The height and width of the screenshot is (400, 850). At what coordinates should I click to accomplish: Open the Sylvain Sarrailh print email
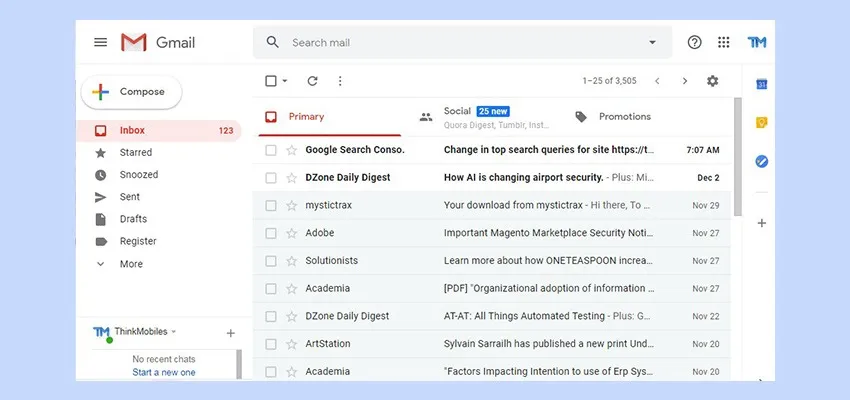[x=549, y=344]
